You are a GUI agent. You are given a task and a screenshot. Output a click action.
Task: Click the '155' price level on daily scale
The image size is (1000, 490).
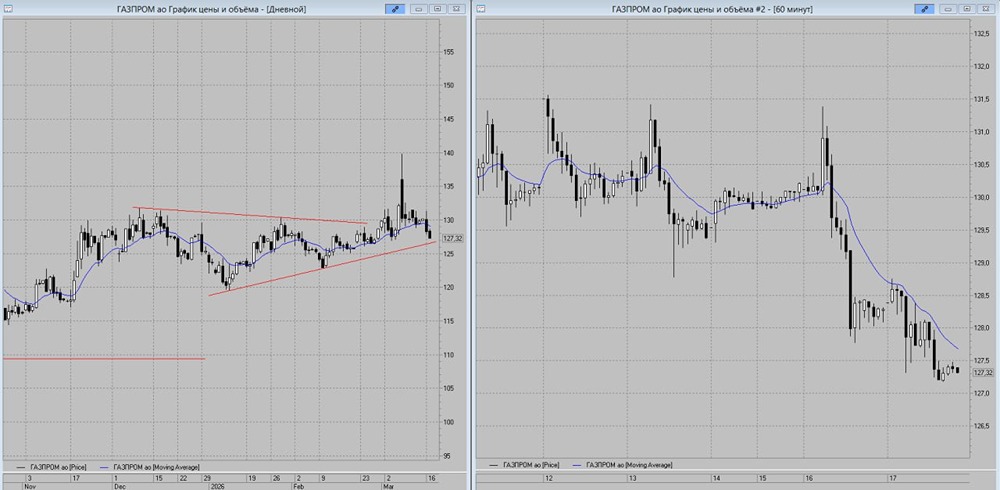(448, 52)
